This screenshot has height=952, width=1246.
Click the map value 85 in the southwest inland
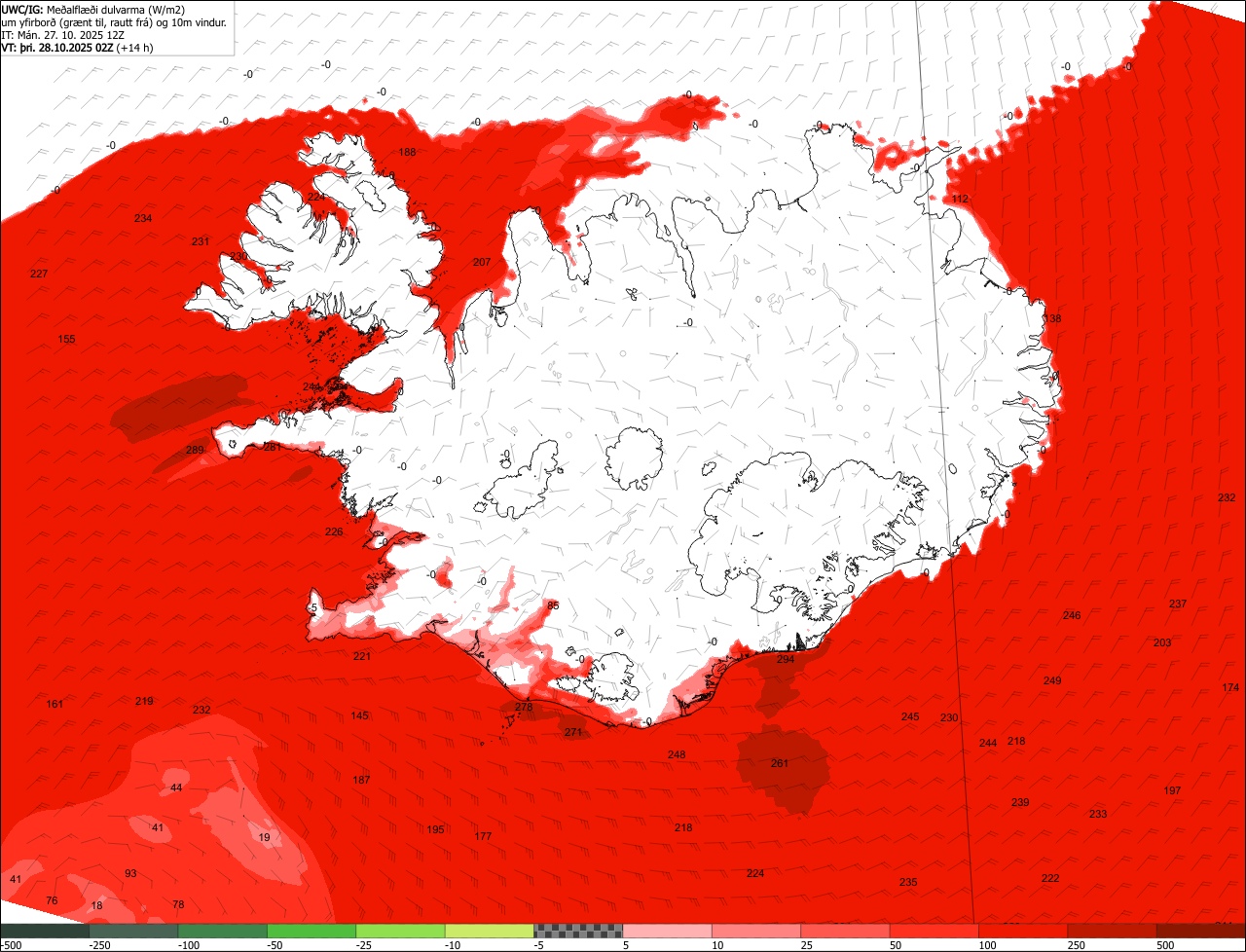554,605
